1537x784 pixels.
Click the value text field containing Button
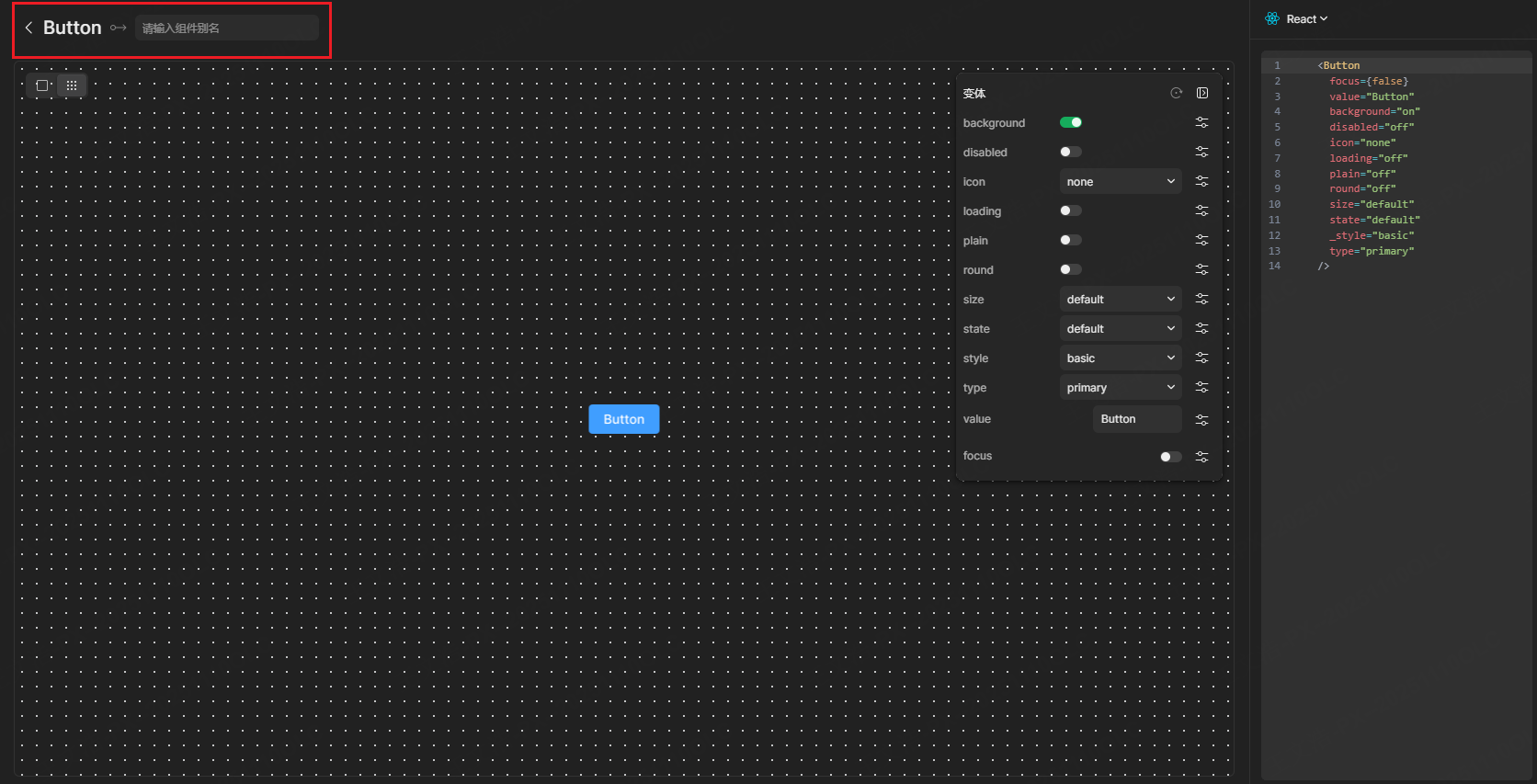click(x=1137, y=419)
